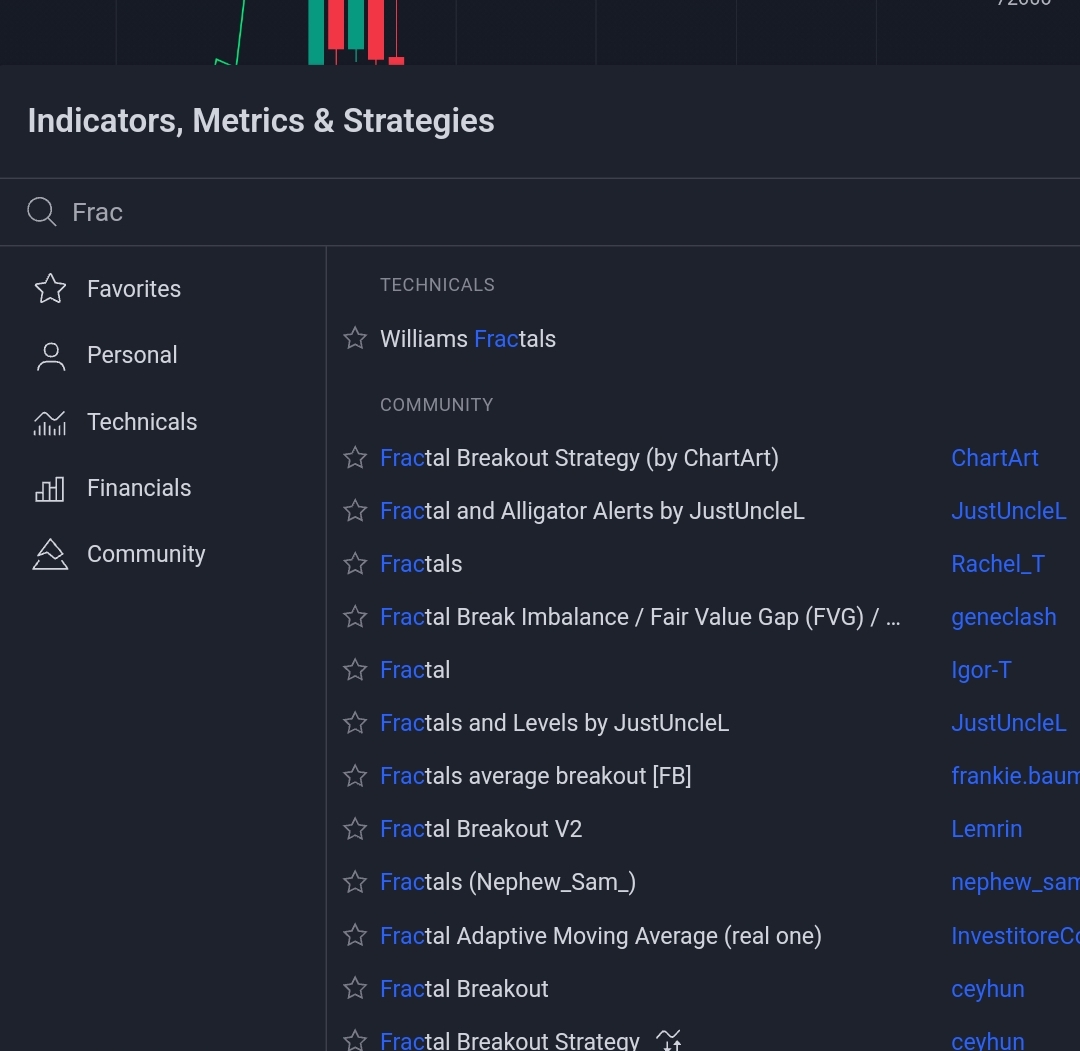This screenshot has height=1051, width=1080.
Task: Select Fractal and Alligator Alerts by JustUncleL
Action: click(592, 511)
